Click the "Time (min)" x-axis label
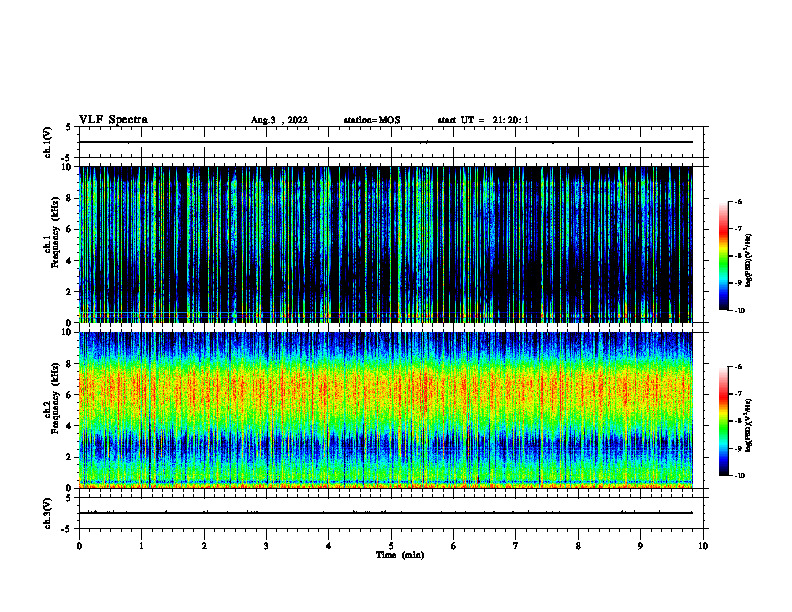 [400, 555]
